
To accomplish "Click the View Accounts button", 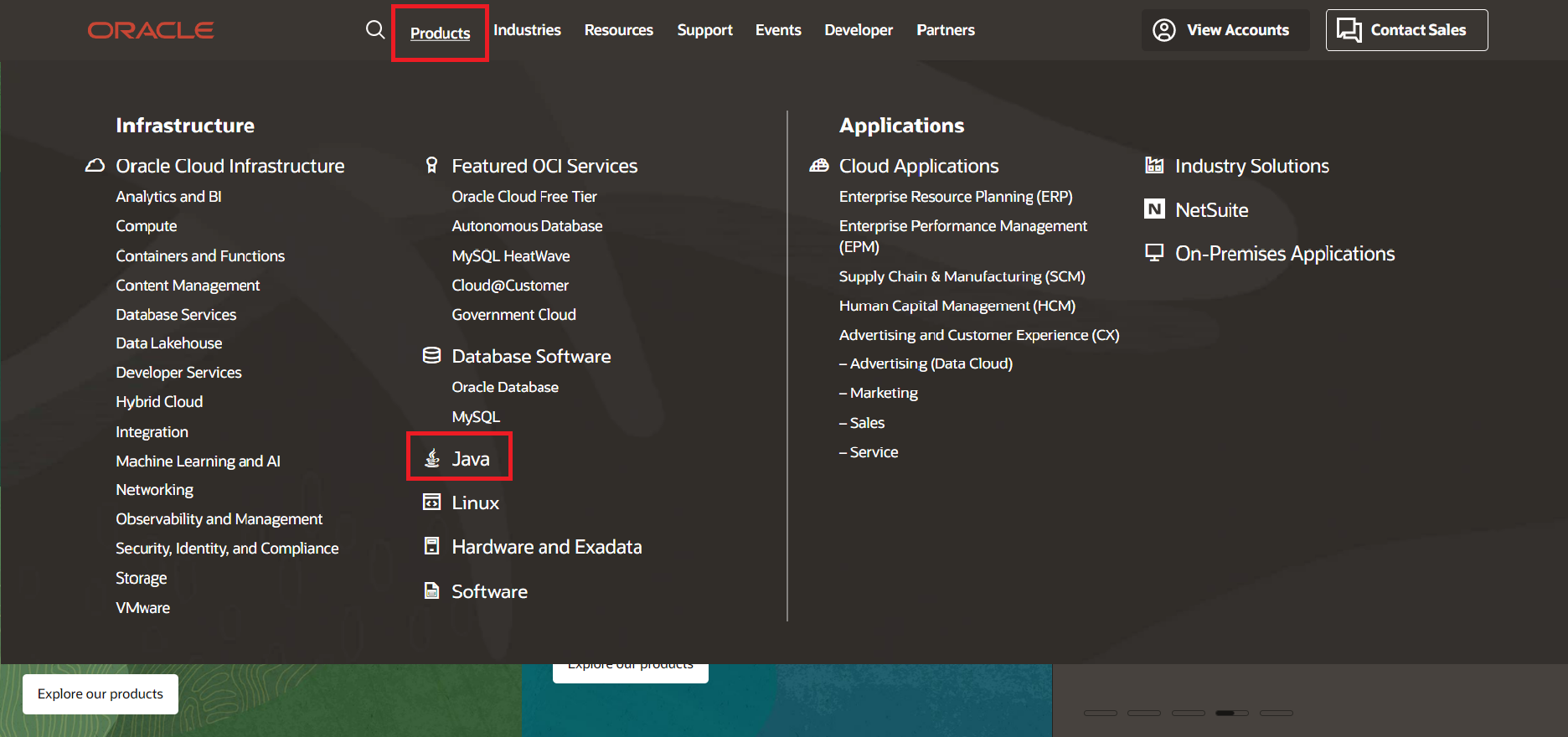I will tap(1225, 30).
